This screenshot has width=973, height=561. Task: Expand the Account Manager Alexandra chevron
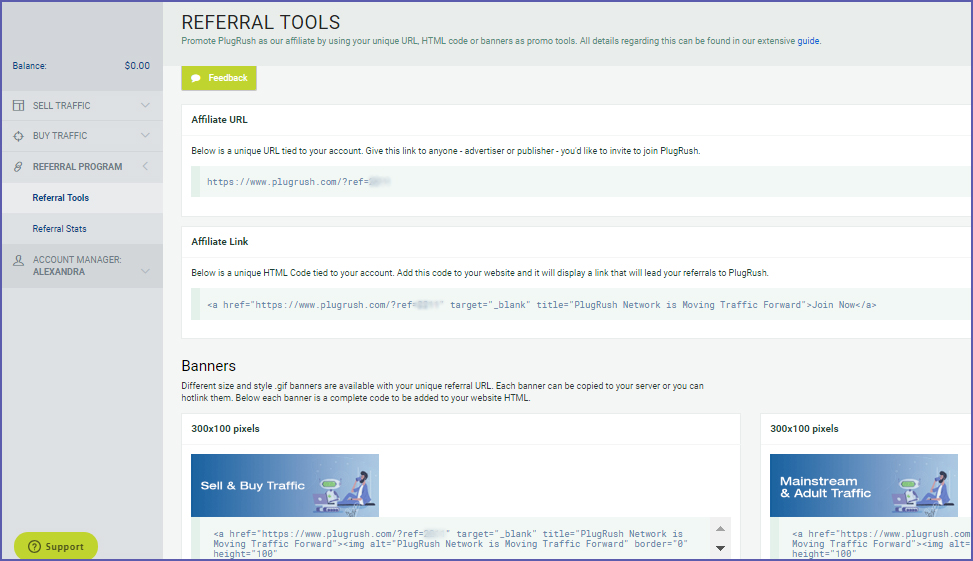click(145, 271)
